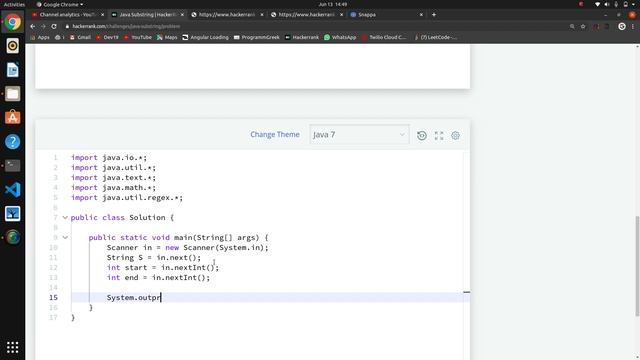The width and height of the screenshot is (640, 360).
Task: Click code line 'int start = in.nextInt();'
Action: tap(163, 268)
